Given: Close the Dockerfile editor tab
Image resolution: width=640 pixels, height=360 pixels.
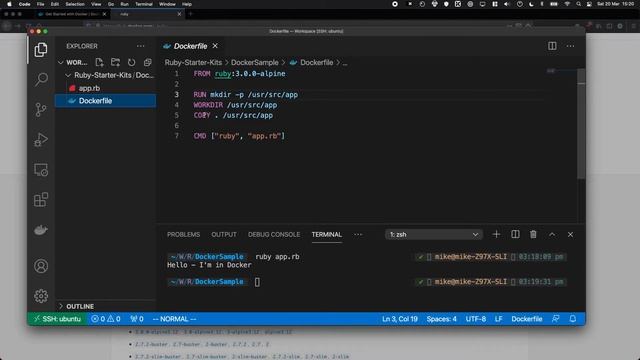Looking at the screenshot, I should 215,46.
